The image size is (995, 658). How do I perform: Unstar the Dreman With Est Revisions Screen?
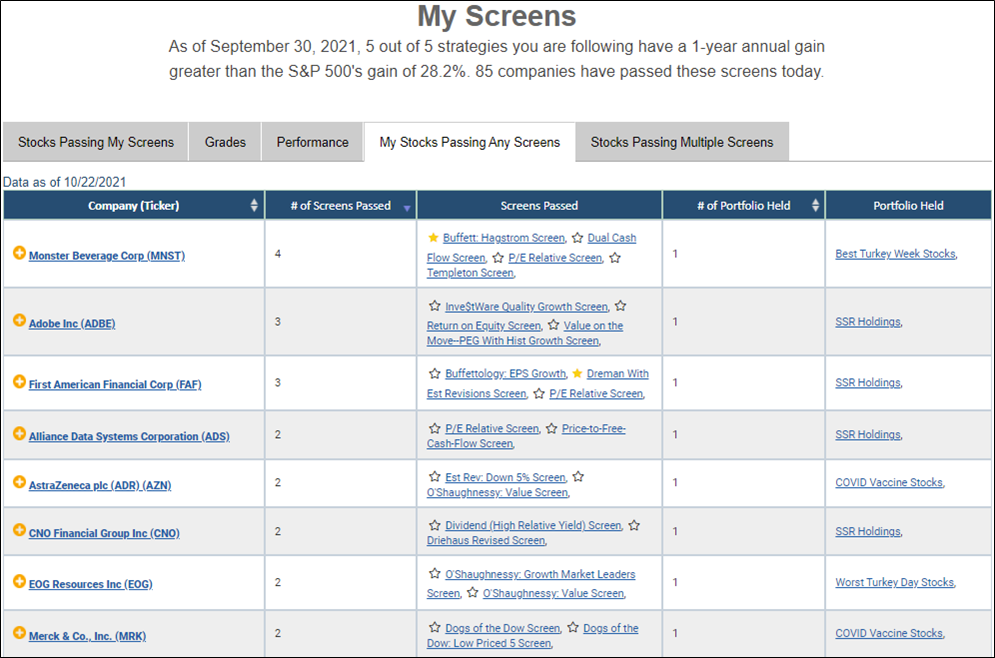click(x=577, y=373)
